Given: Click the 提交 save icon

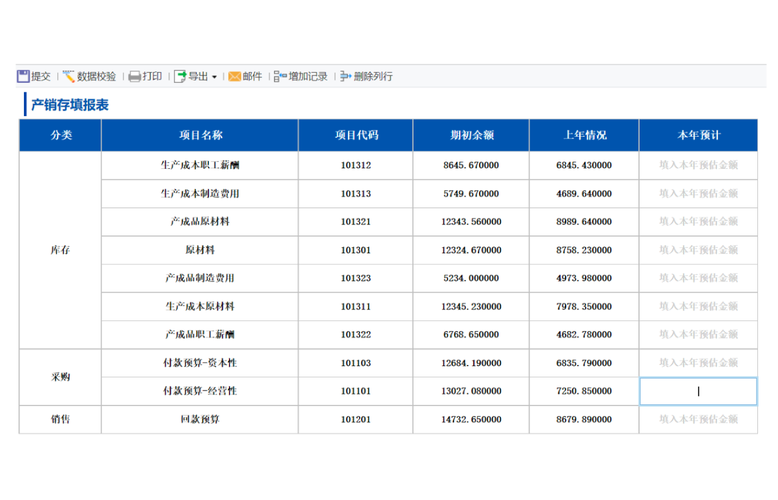Looking at the screenshot, I should point(23,76).
